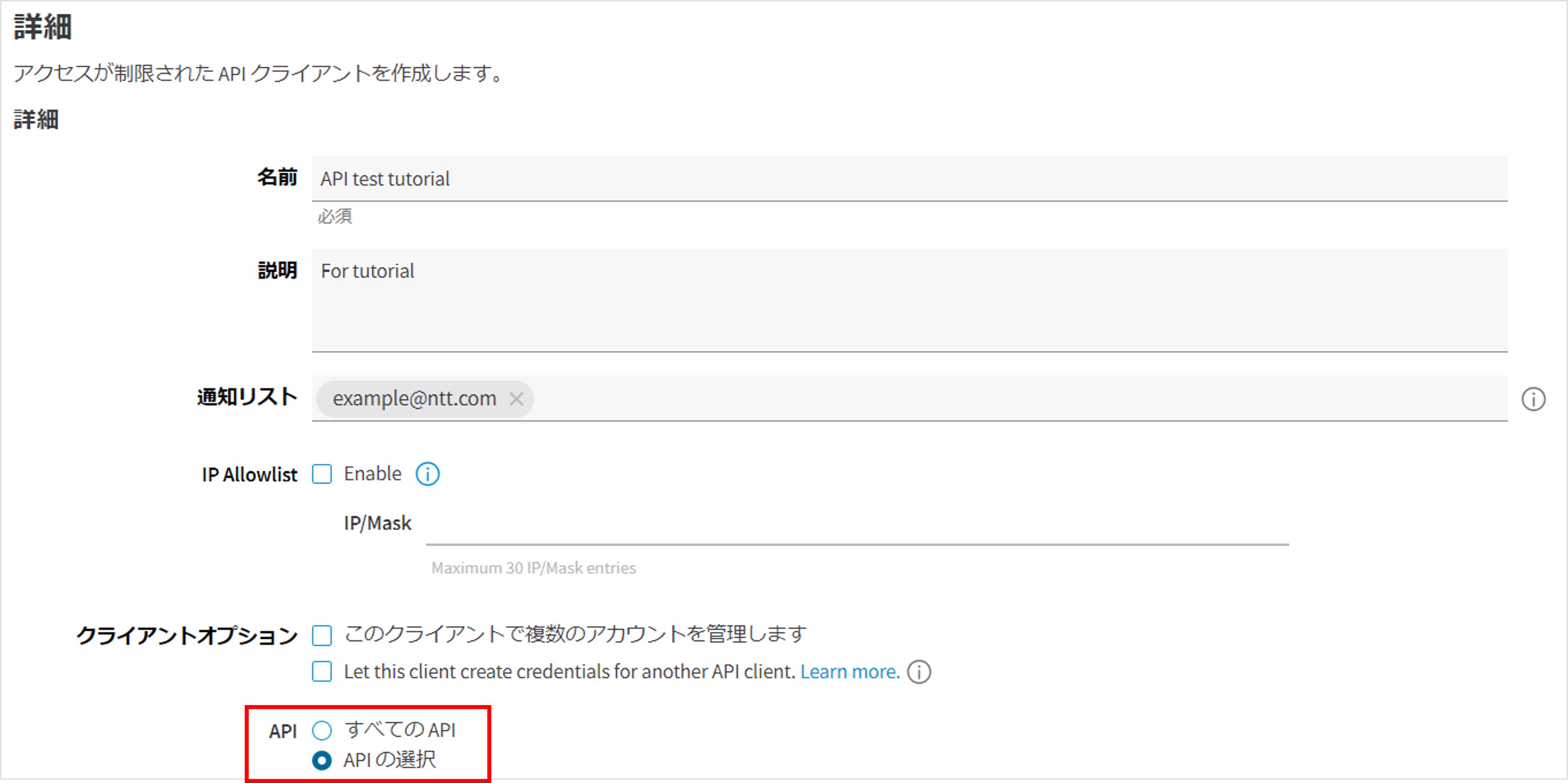Enable the IP Allowlist checkbox
1568x783 pixels.
[x=322, y=474]
